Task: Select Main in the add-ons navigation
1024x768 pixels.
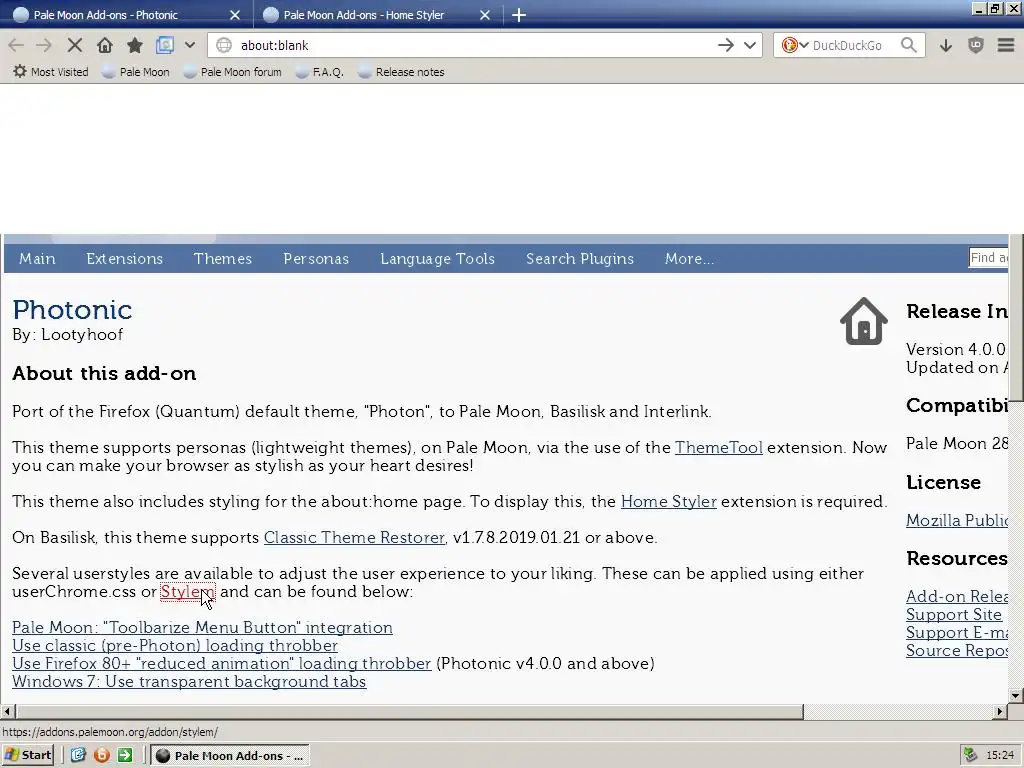Action: 37,259
